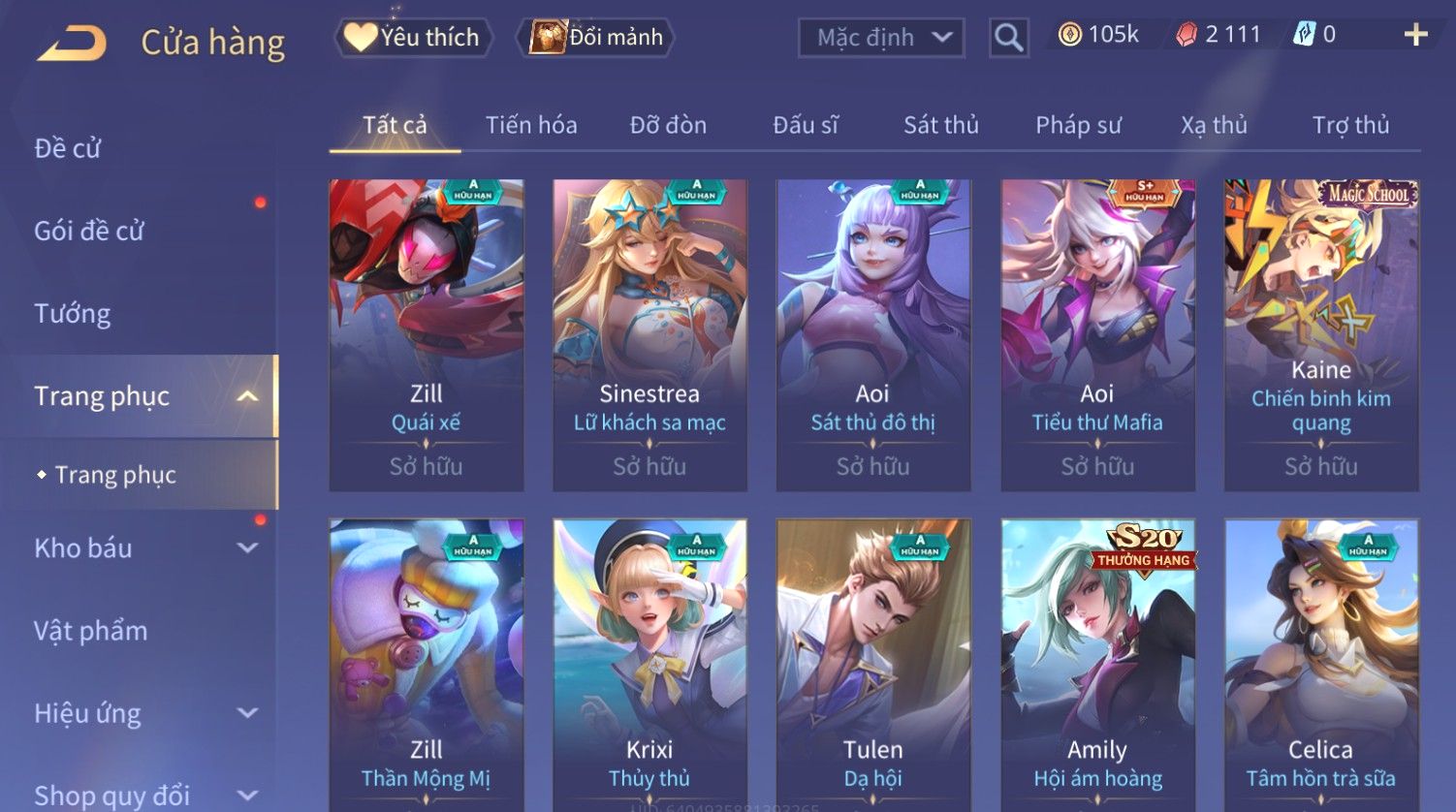Select the Zill Quái xế skin card

click(x=427, y=335)
